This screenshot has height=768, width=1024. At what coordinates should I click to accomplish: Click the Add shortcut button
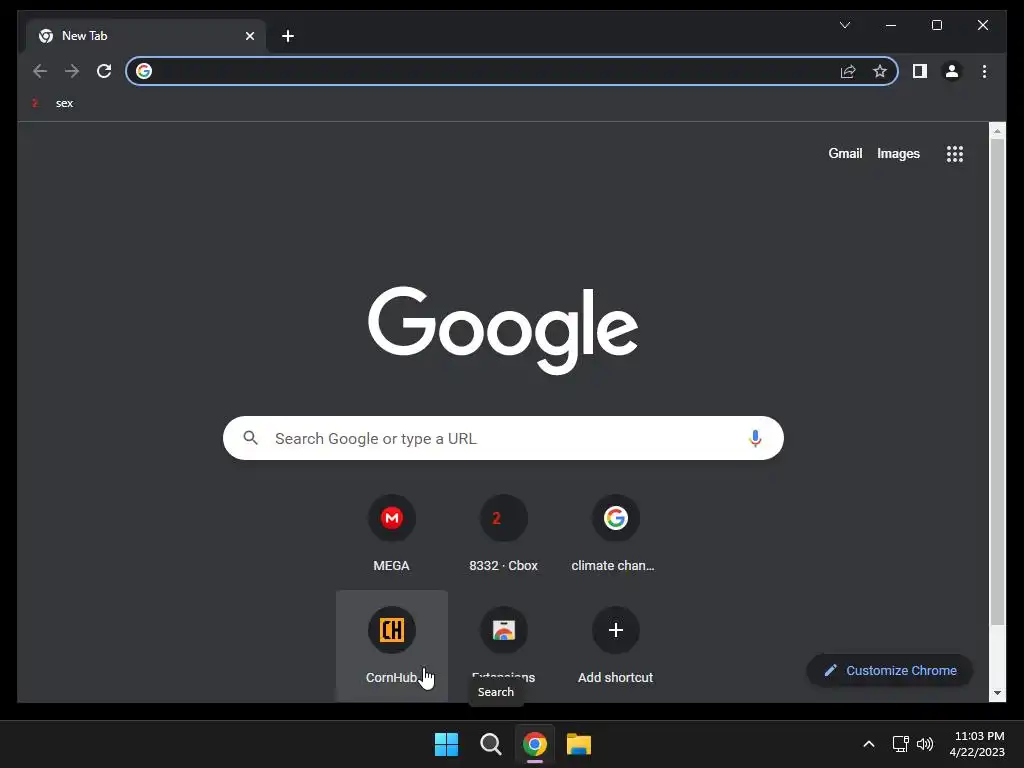615,645
